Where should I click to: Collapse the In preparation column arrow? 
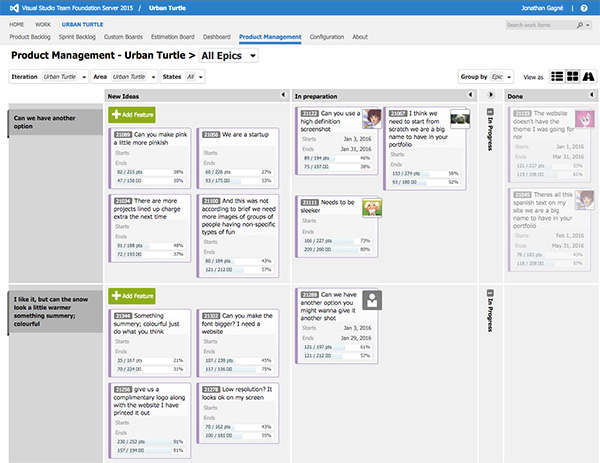tap(470, 95)
